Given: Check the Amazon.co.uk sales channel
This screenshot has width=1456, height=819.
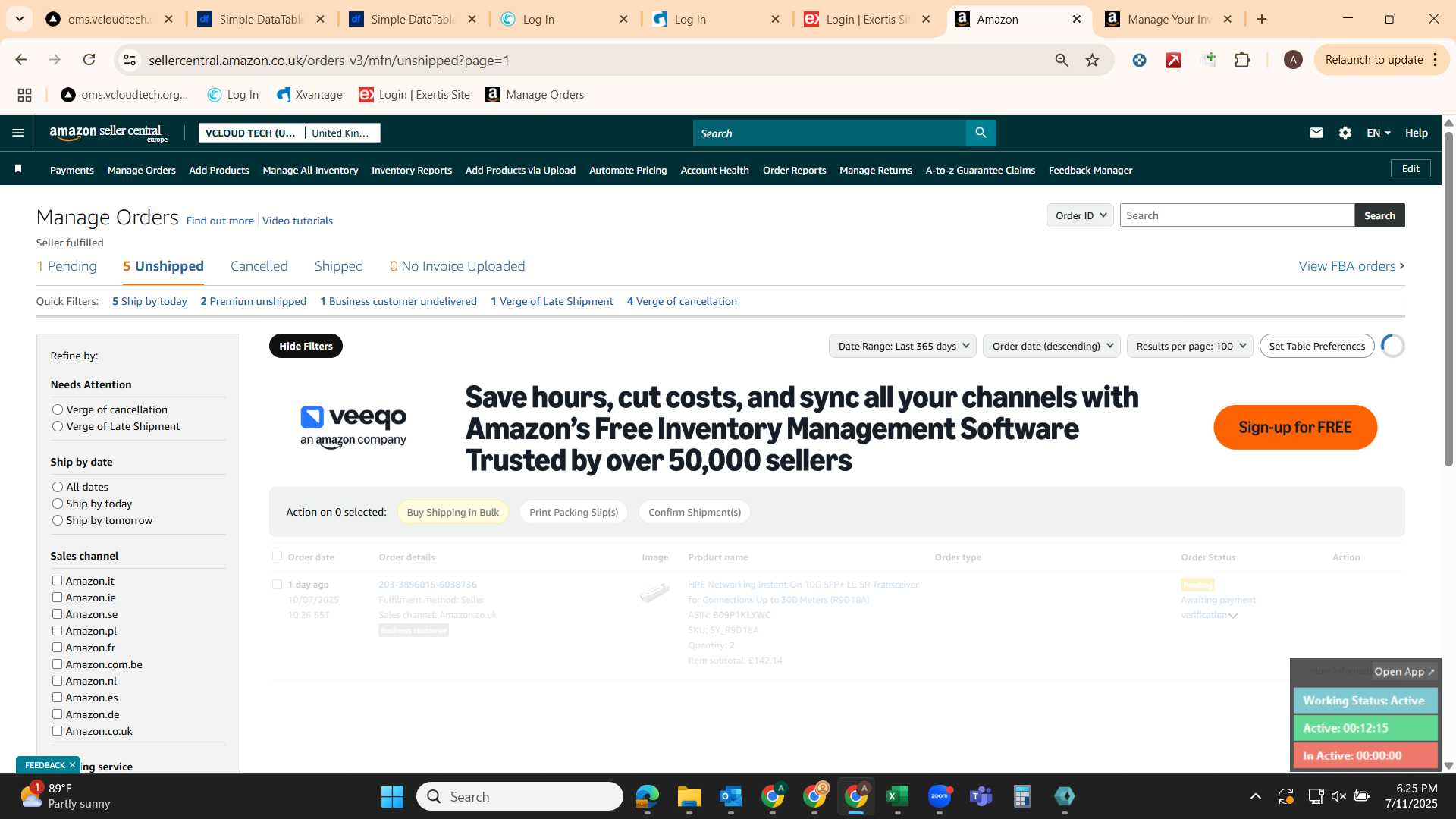Looking at the screenshot, I should click(57, 730).
